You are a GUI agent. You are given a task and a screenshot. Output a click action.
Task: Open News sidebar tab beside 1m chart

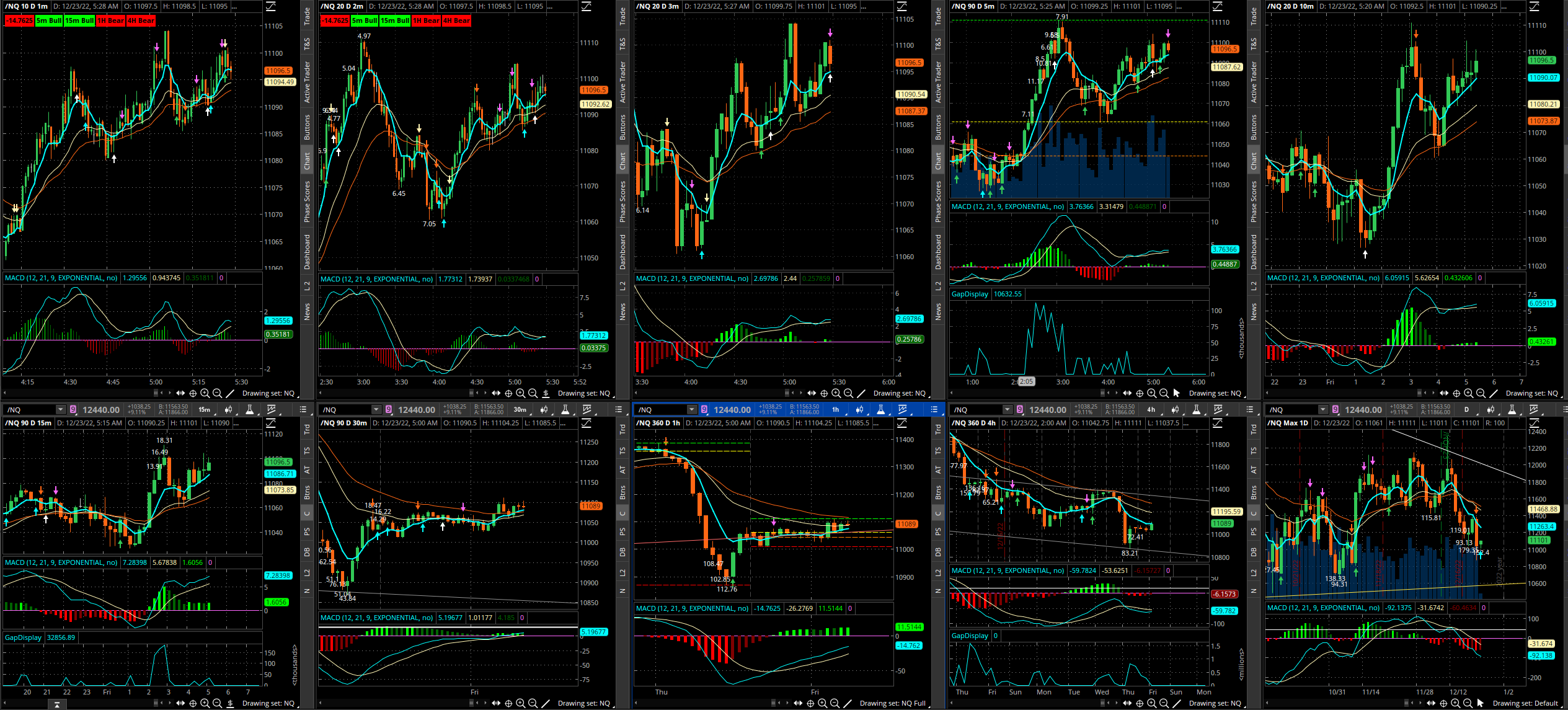pyautogui.click(x=307, y=311)
